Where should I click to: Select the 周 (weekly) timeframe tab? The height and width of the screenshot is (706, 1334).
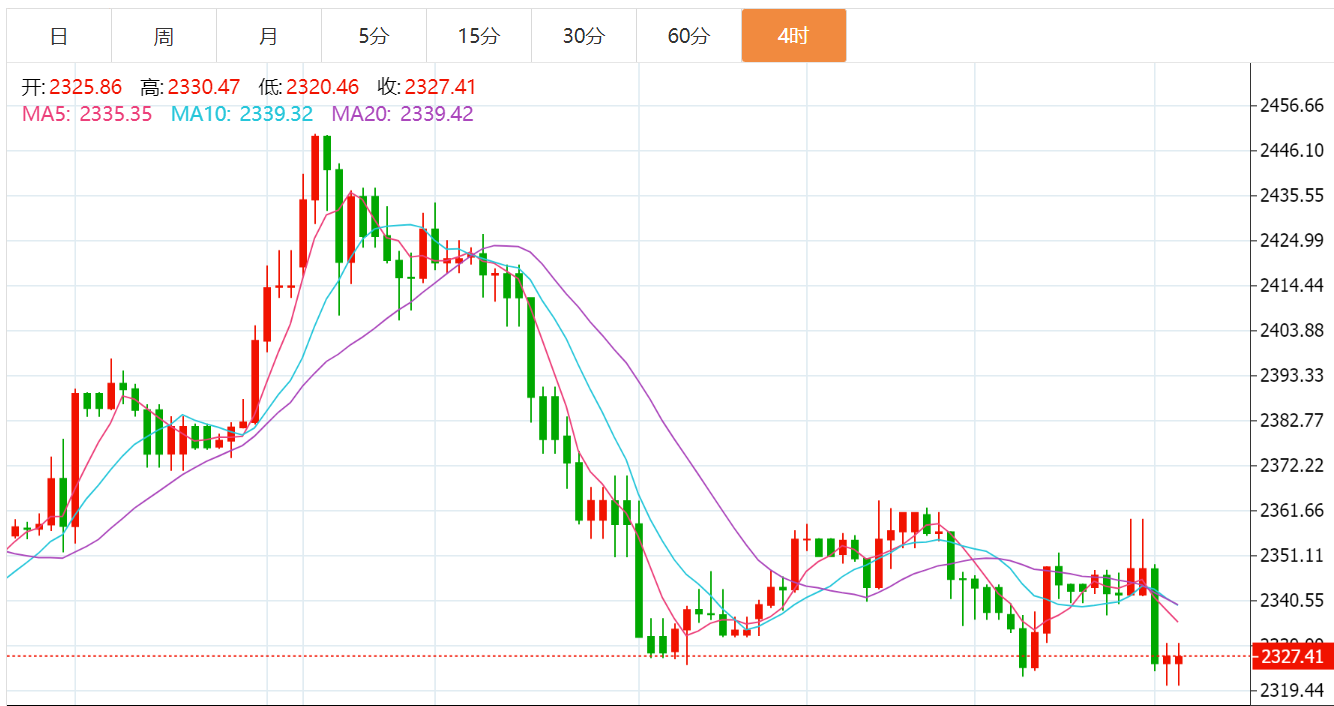click(164, 37)
